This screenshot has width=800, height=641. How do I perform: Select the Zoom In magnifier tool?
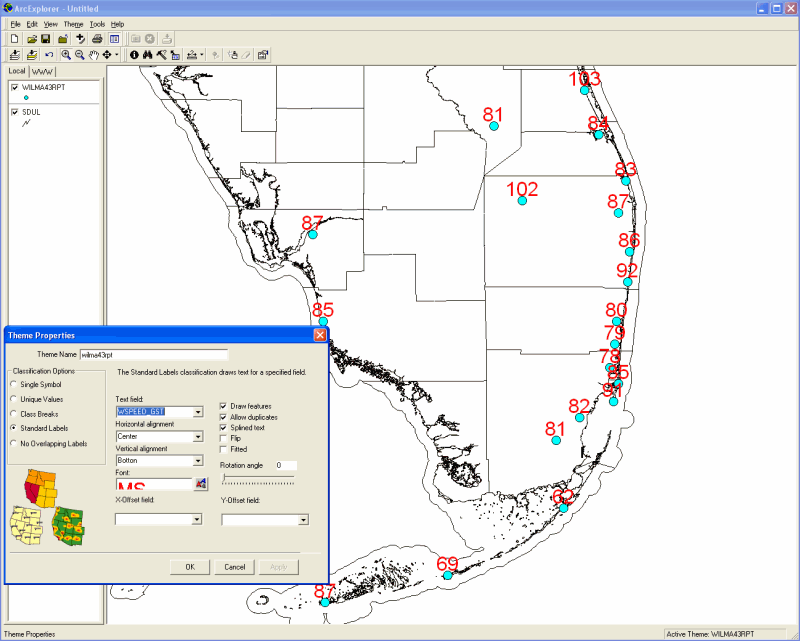(x=66, y=54)
